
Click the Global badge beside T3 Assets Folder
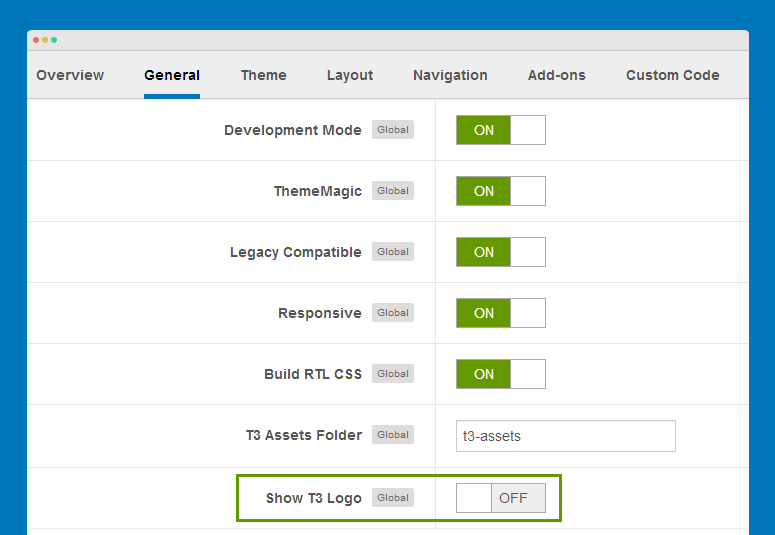pyautogui.click(x=393, y=435)
